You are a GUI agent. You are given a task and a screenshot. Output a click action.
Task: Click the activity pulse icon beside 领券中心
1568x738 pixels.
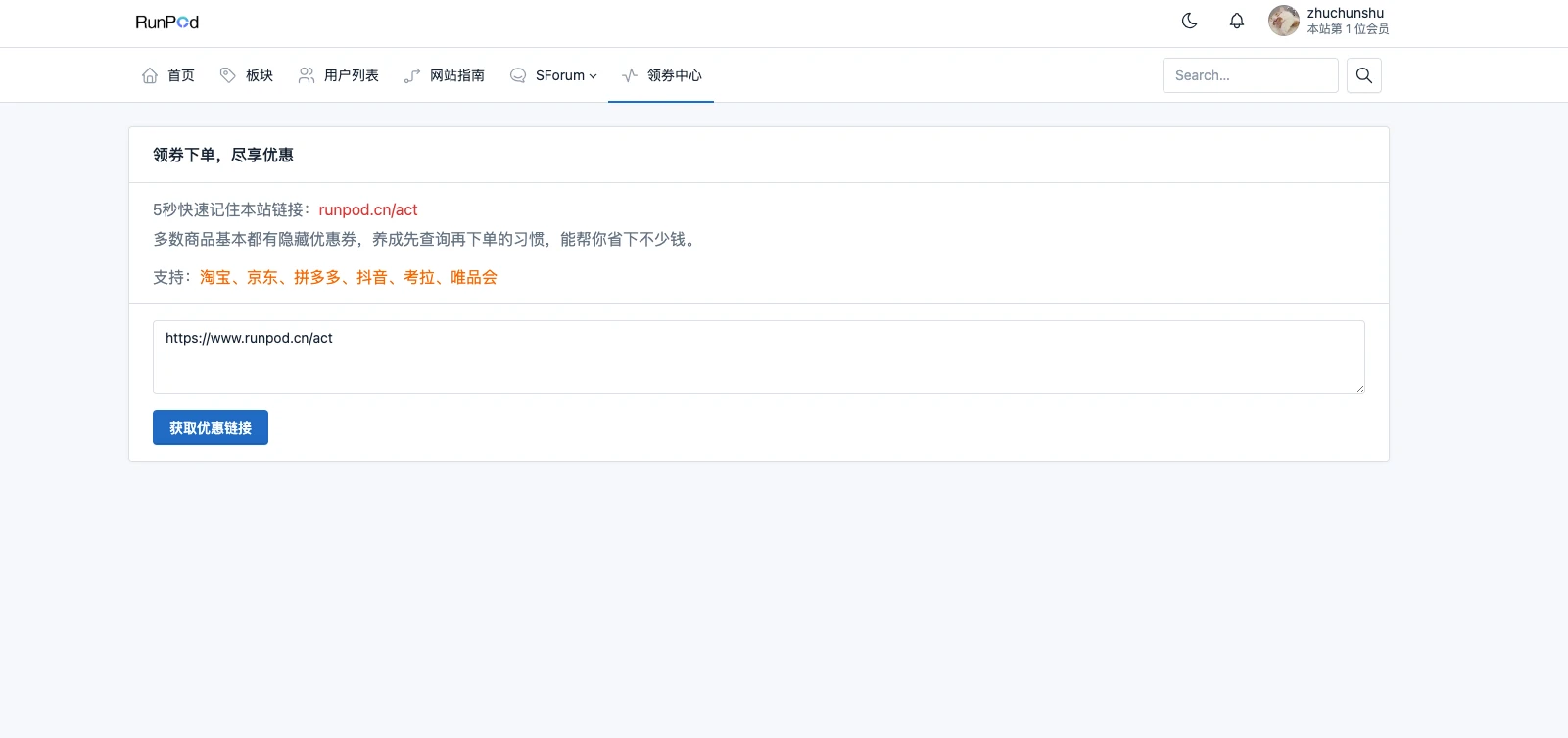click(x=630, y=75)
